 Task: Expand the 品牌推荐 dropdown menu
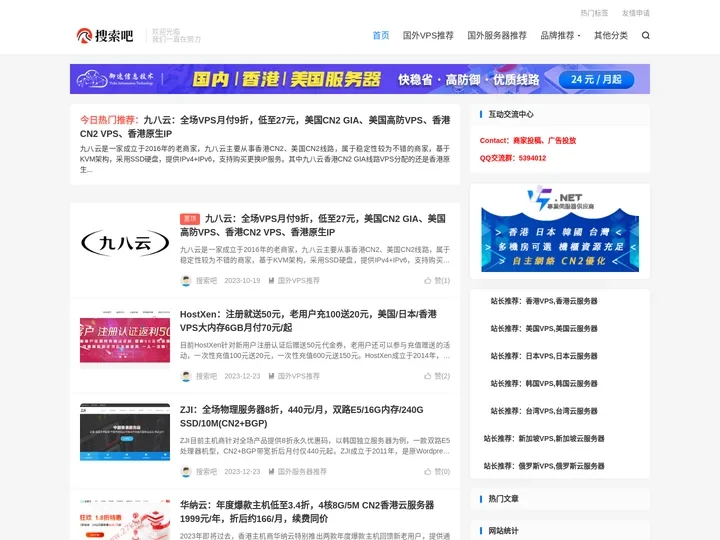click(560, 35)
